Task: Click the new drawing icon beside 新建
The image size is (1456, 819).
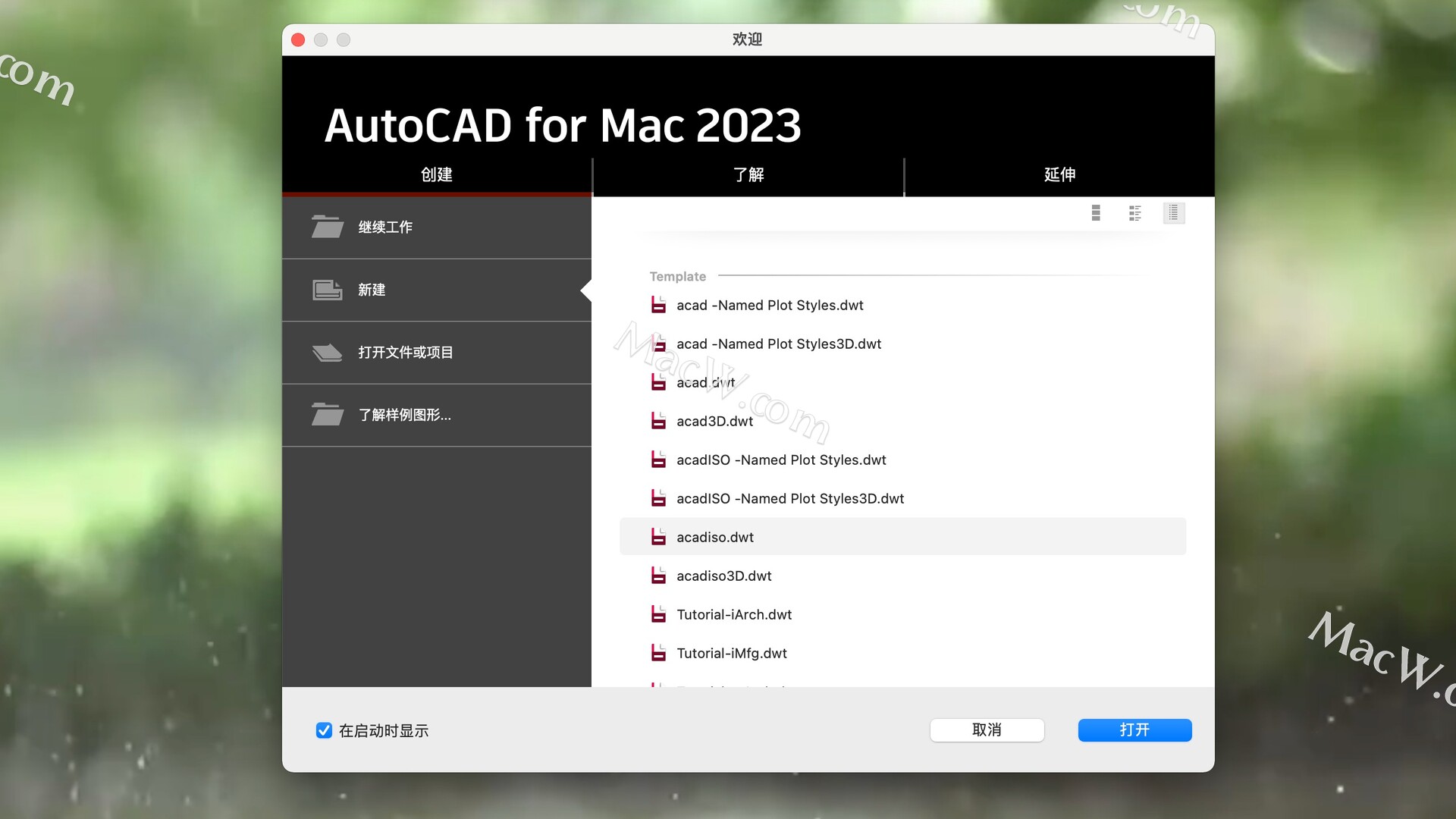Action: (x=328, y=290)
